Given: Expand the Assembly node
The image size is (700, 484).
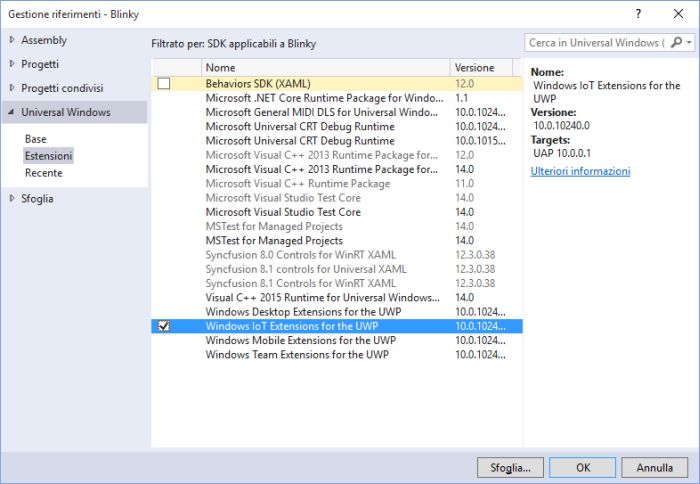Looking at the screenshot, I should click(12, 40).
